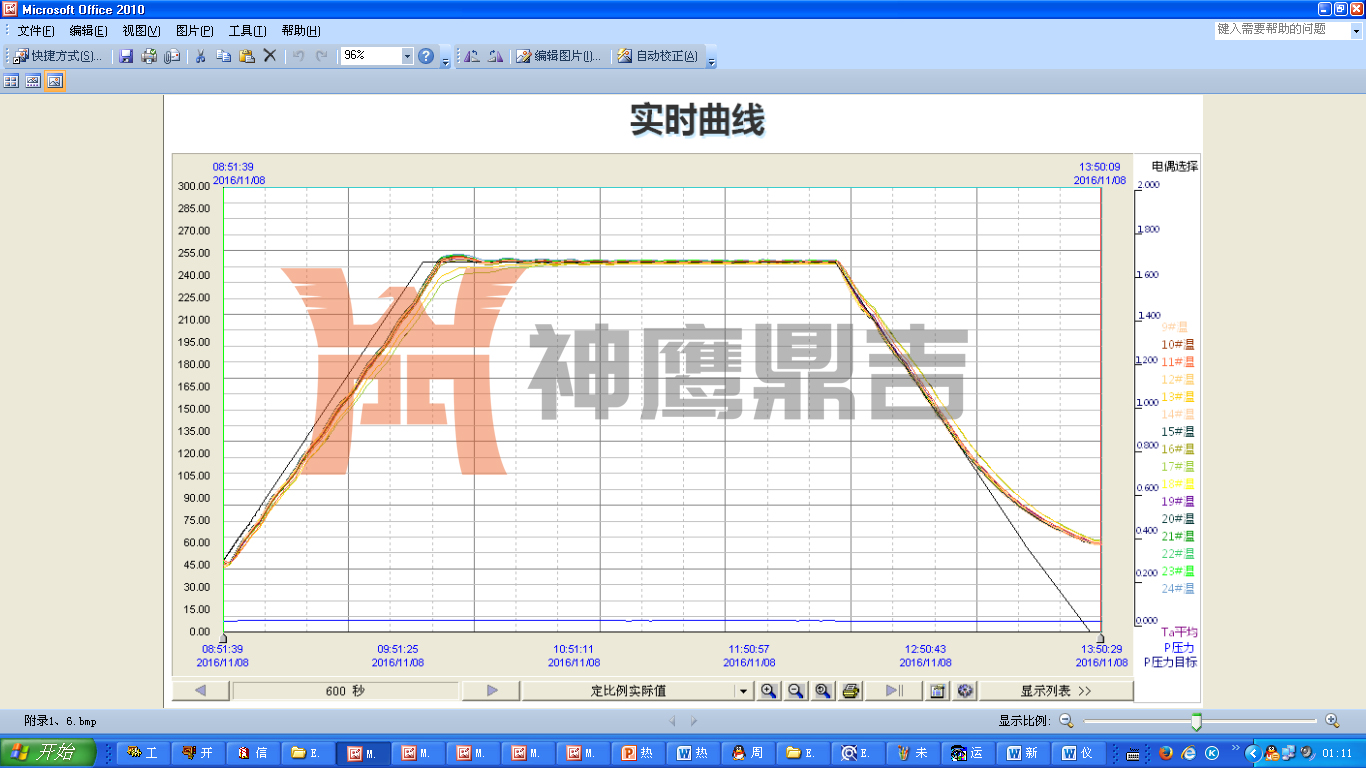Screen dimensions: 1366x768
Task: Click the chart's scroll-right arrow button
Action: pos(492,690)
